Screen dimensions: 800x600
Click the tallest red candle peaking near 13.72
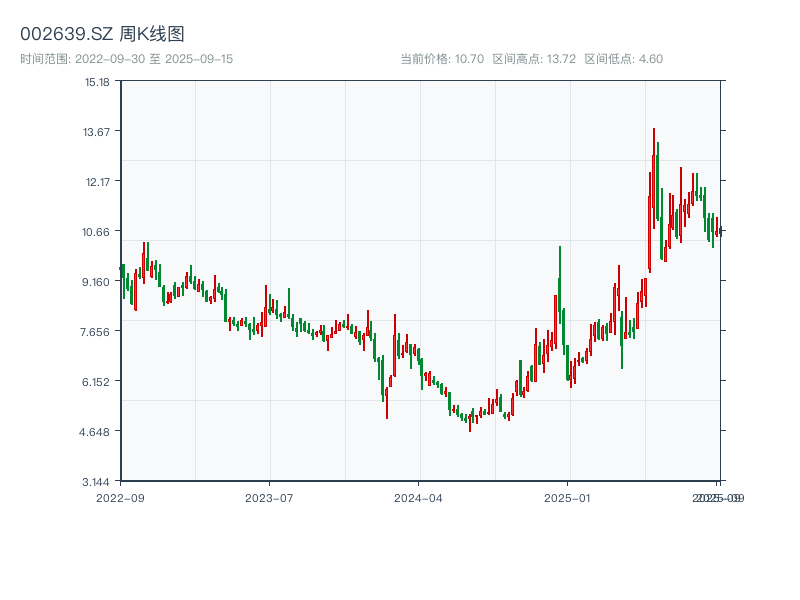click(654, 179)
